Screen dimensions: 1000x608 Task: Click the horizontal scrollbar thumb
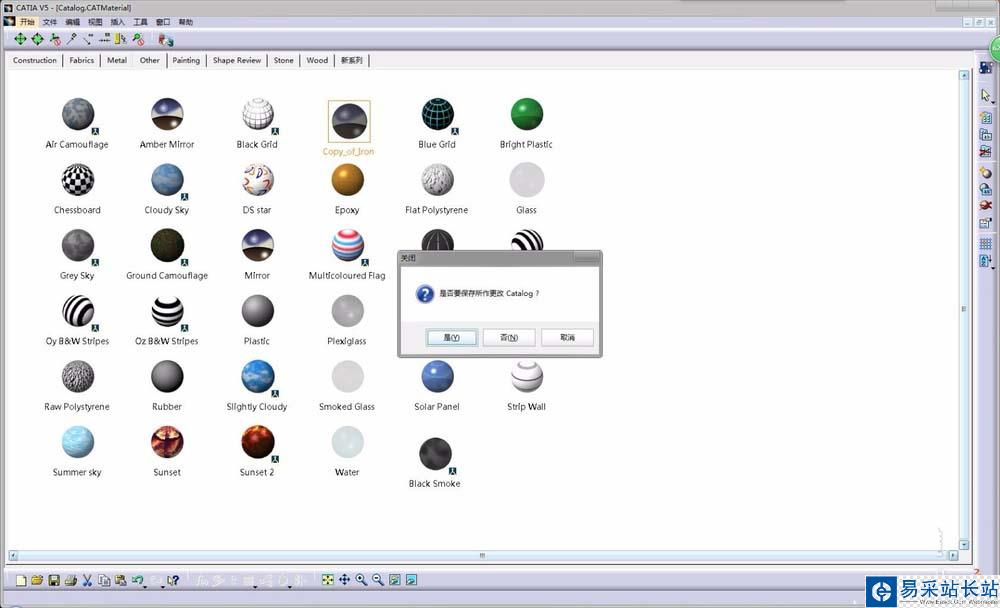tap(482, 556)
